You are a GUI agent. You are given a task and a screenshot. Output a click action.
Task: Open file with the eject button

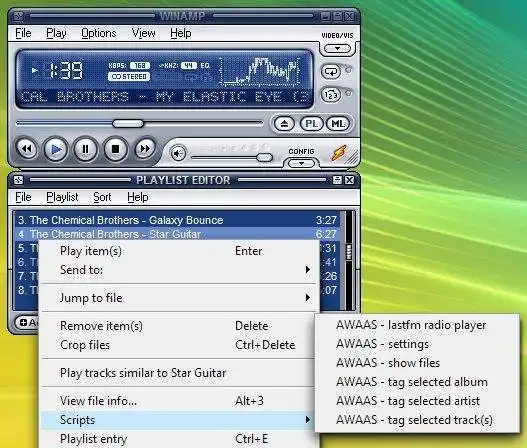tap(284, 124)
